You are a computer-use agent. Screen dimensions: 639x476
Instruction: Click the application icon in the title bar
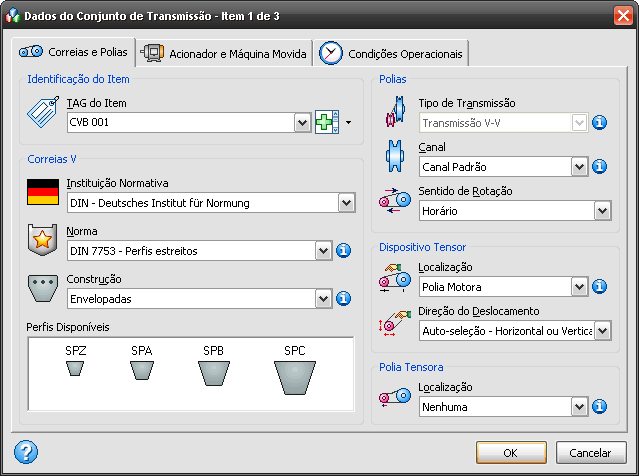pyautogui.click(x=13, y=16)
